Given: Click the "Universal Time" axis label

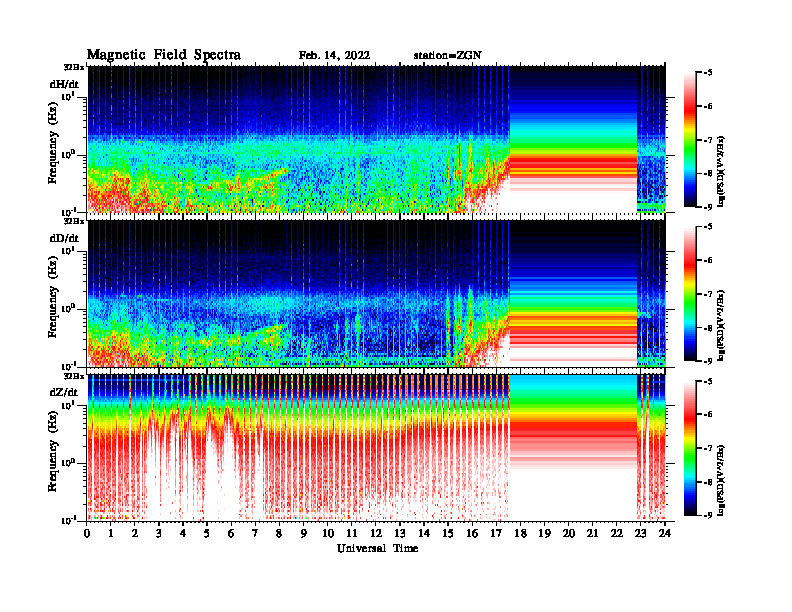Looking at the screenshot, I should (377, 548).
